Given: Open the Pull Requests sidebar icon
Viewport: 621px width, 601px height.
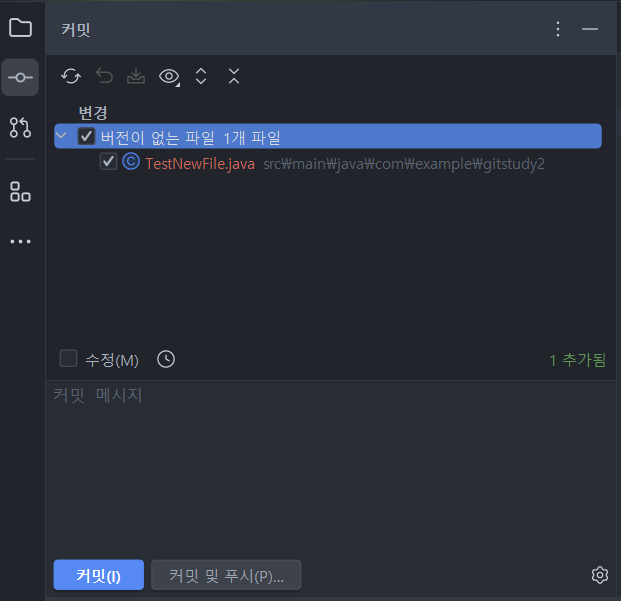Looking at the screenshot, I should 20,127.
